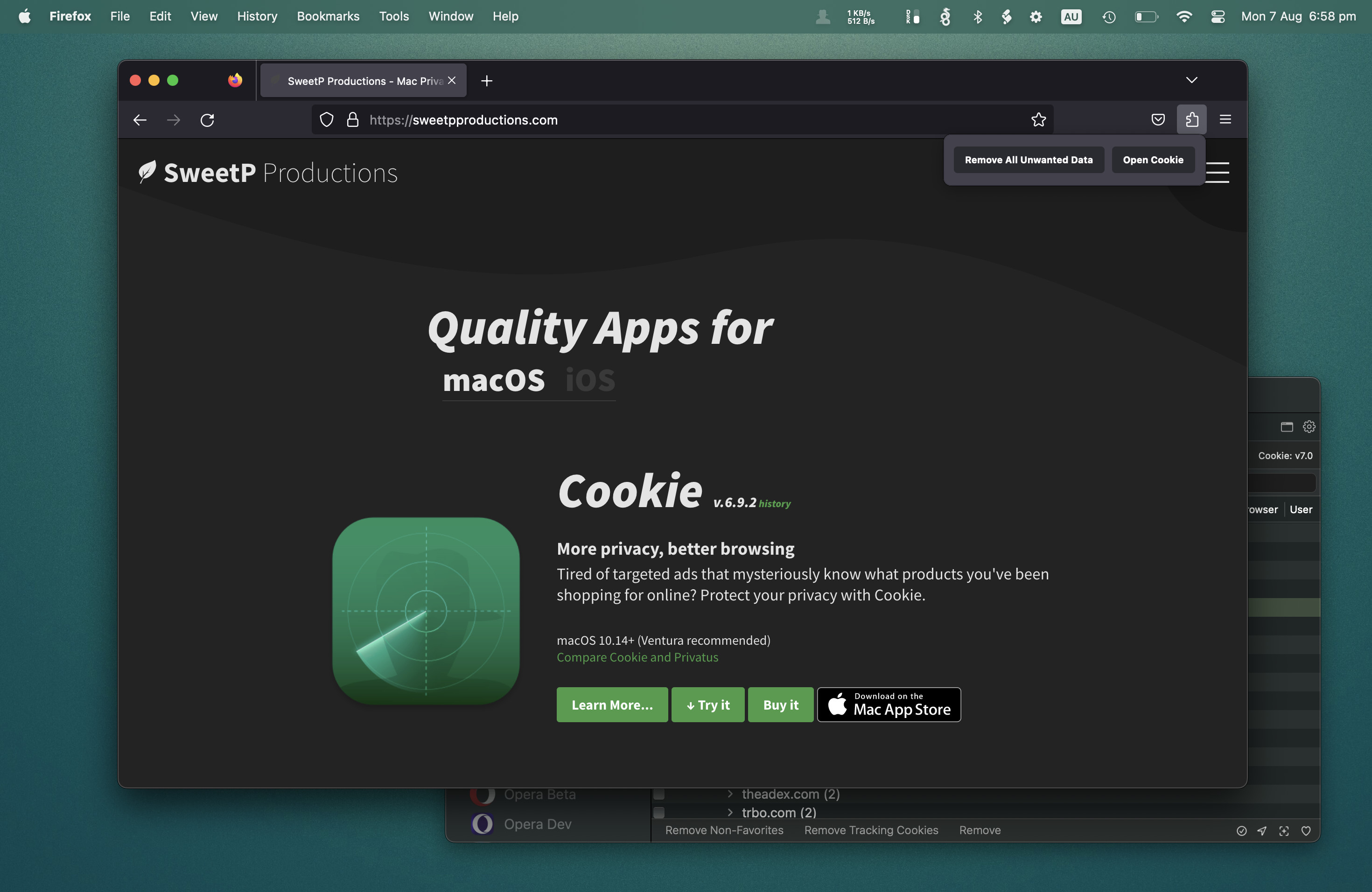
Task: Tick the theadex.com checkbox in Cookie window
Action: click(x=659, y=794)
